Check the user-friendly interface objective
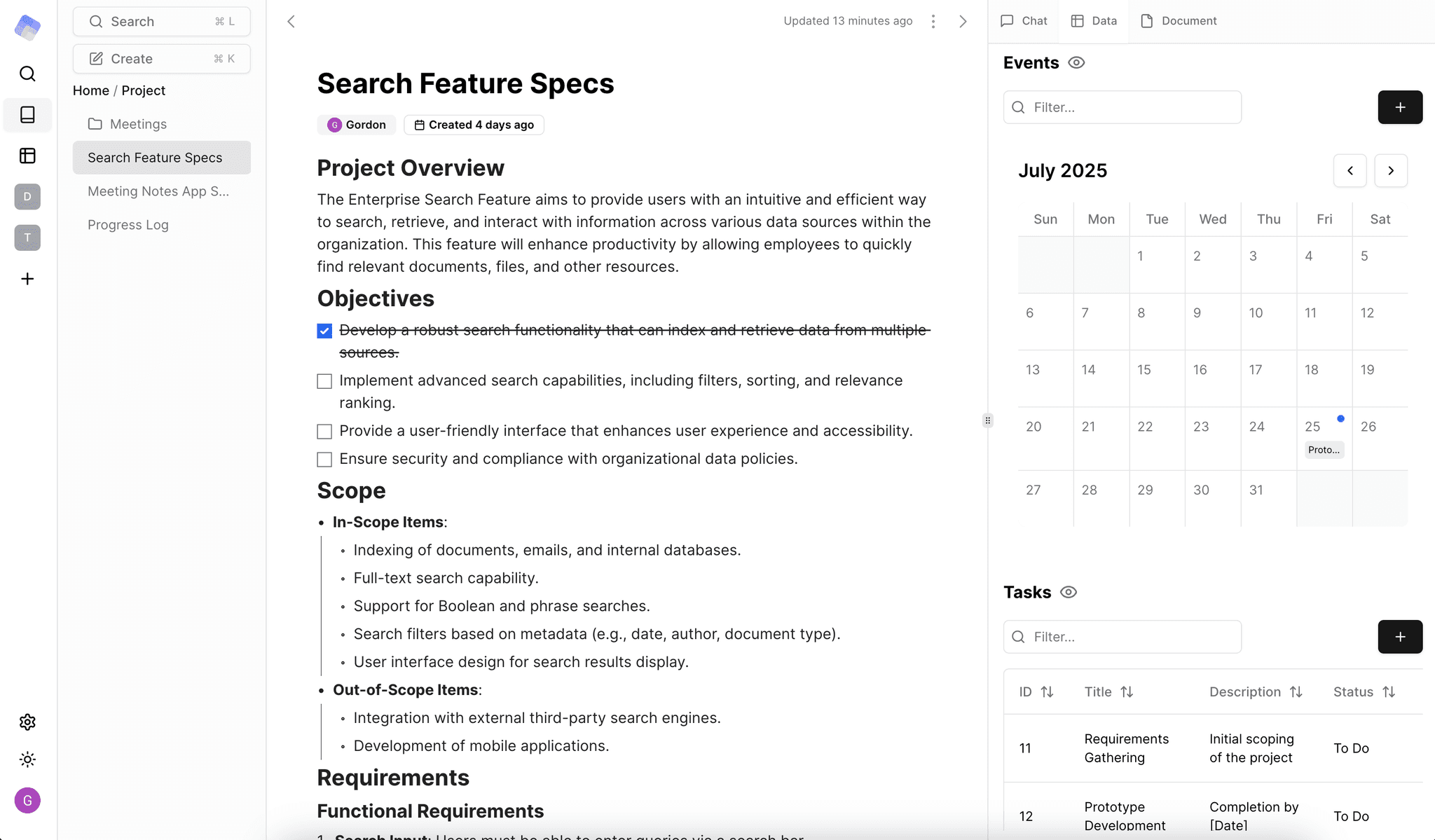Image resolution: width=1435 pixels, height=840 pixels. point(324,432)
